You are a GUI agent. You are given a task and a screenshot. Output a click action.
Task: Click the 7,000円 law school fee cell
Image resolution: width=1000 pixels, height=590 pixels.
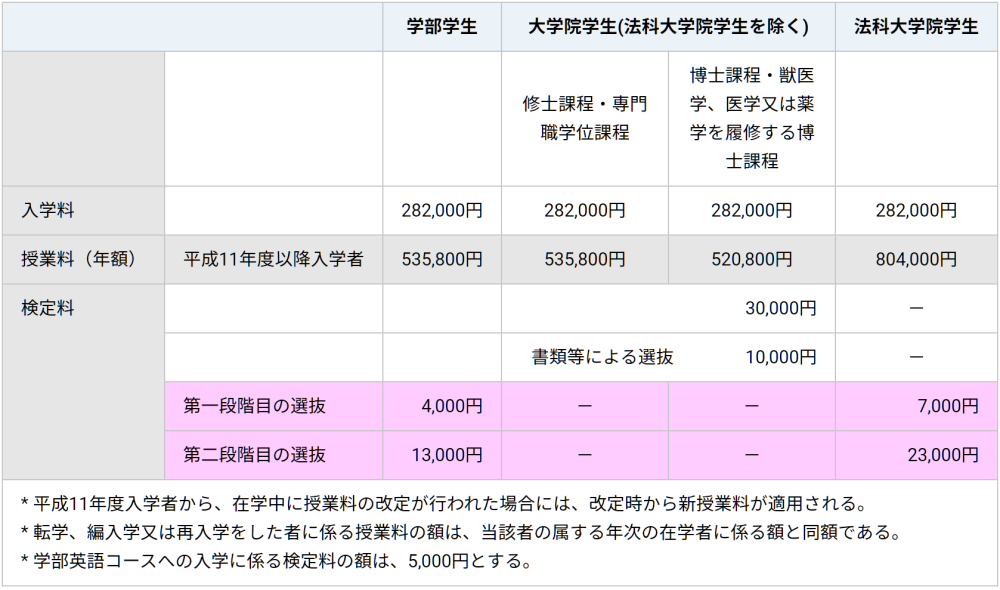pyautogui.click(x=916, y=406)
